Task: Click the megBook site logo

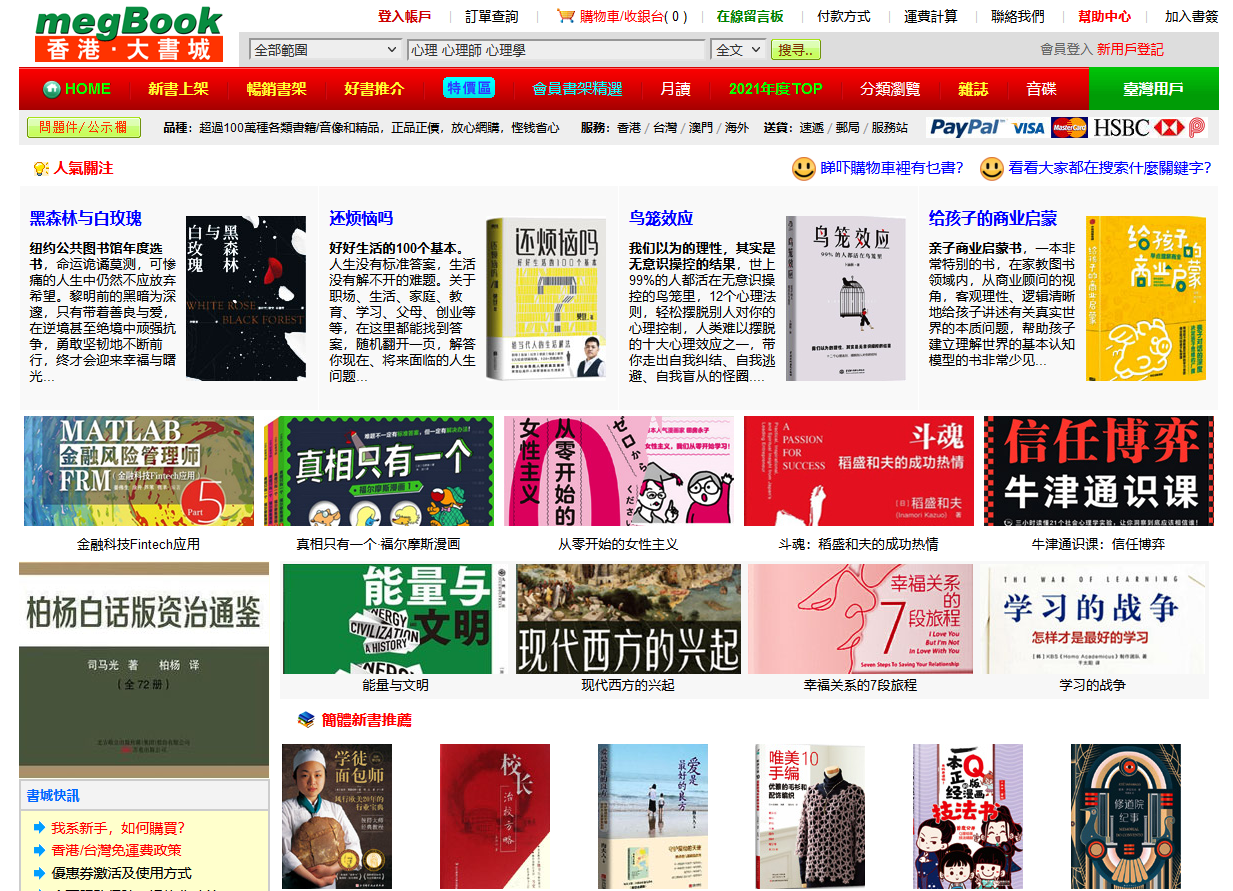Action: 129,33
